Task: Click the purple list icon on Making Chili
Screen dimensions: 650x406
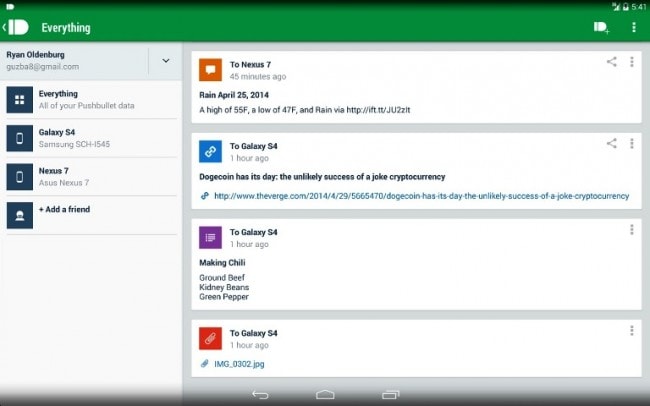Action: tap(210, 237)
